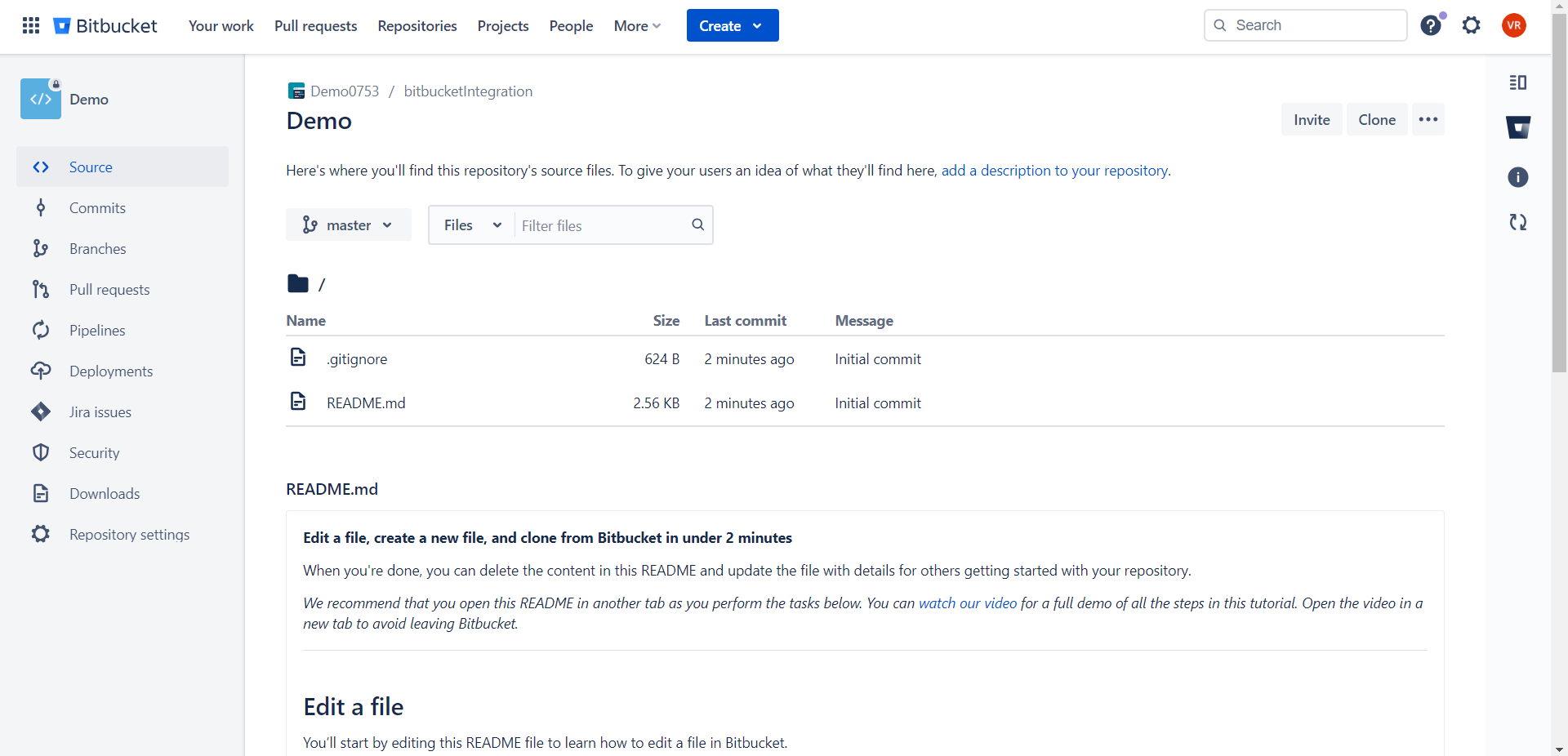The width and height of the screenshot is (1568, 756).
Task: Click the header Search box
Action: pyautogui.click(x=1305, y=25)
